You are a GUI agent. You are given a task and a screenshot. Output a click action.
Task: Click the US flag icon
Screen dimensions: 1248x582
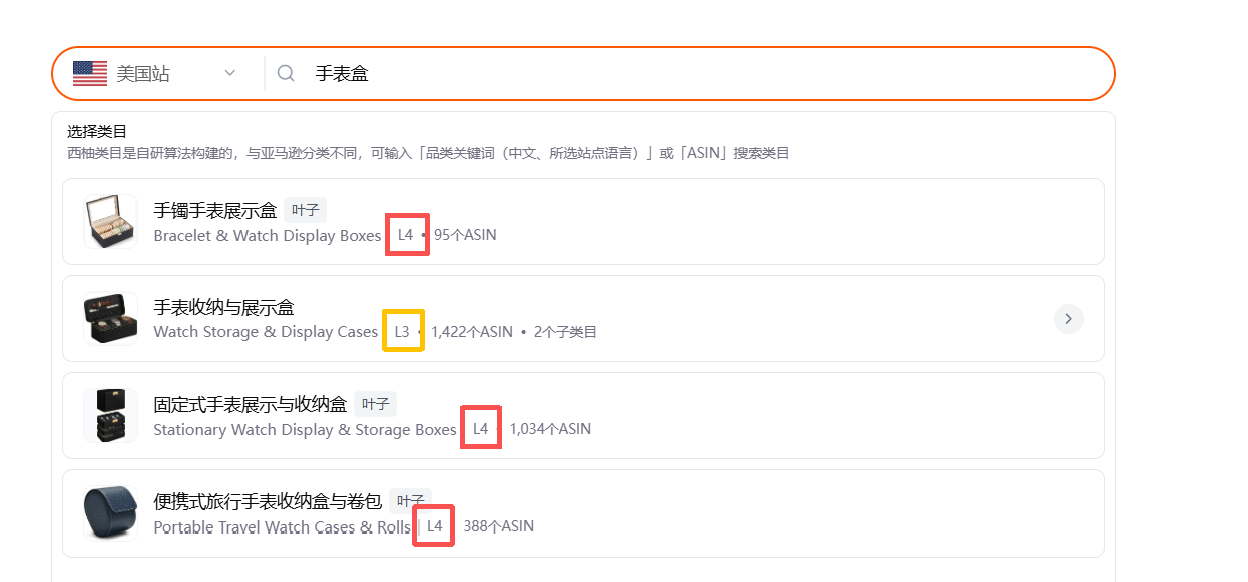click(90, 73)
